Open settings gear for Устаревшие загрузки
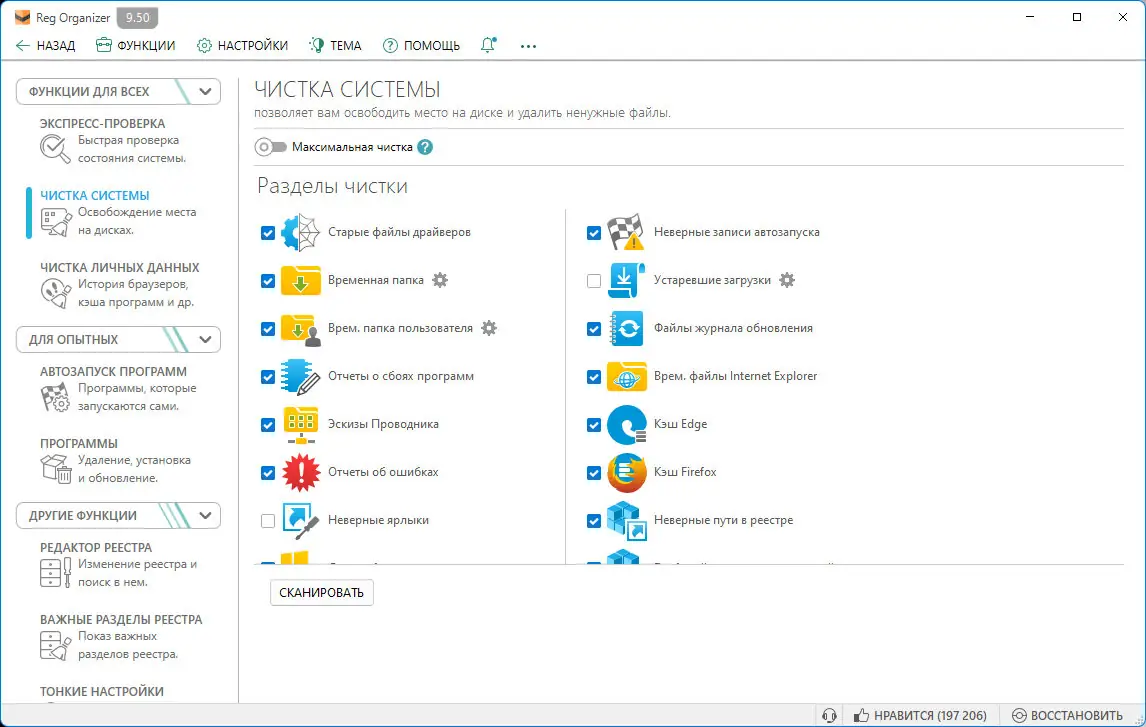The width and height of the screenshot is (1146, 727). click(786, 280)
